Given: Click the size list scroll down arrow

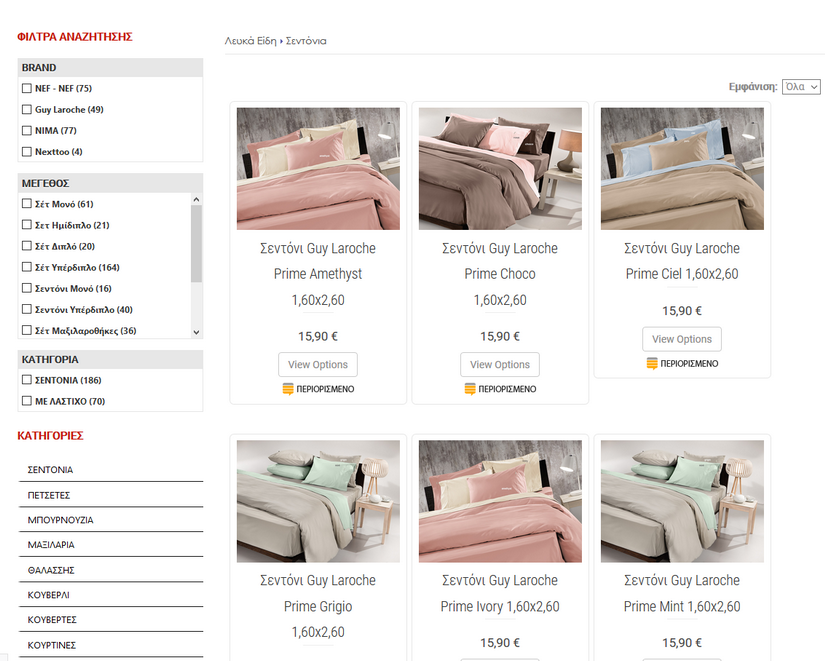Looking at the screenshot, I should (x=196, y=332).
